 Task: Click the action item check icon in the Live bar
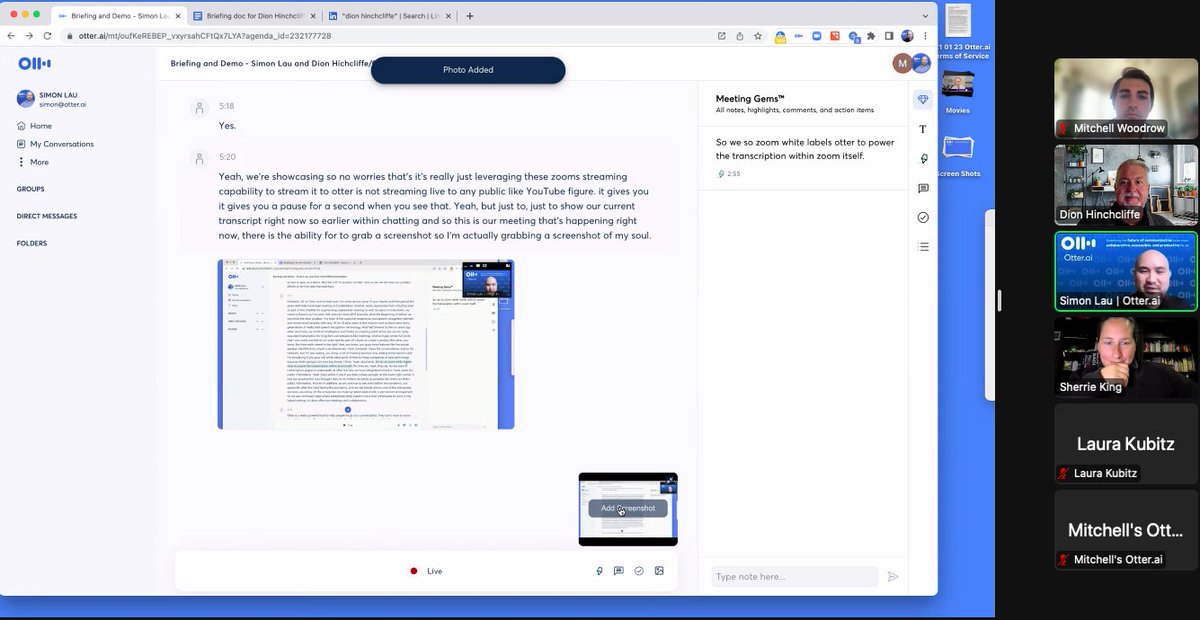(x=639, y=571)
